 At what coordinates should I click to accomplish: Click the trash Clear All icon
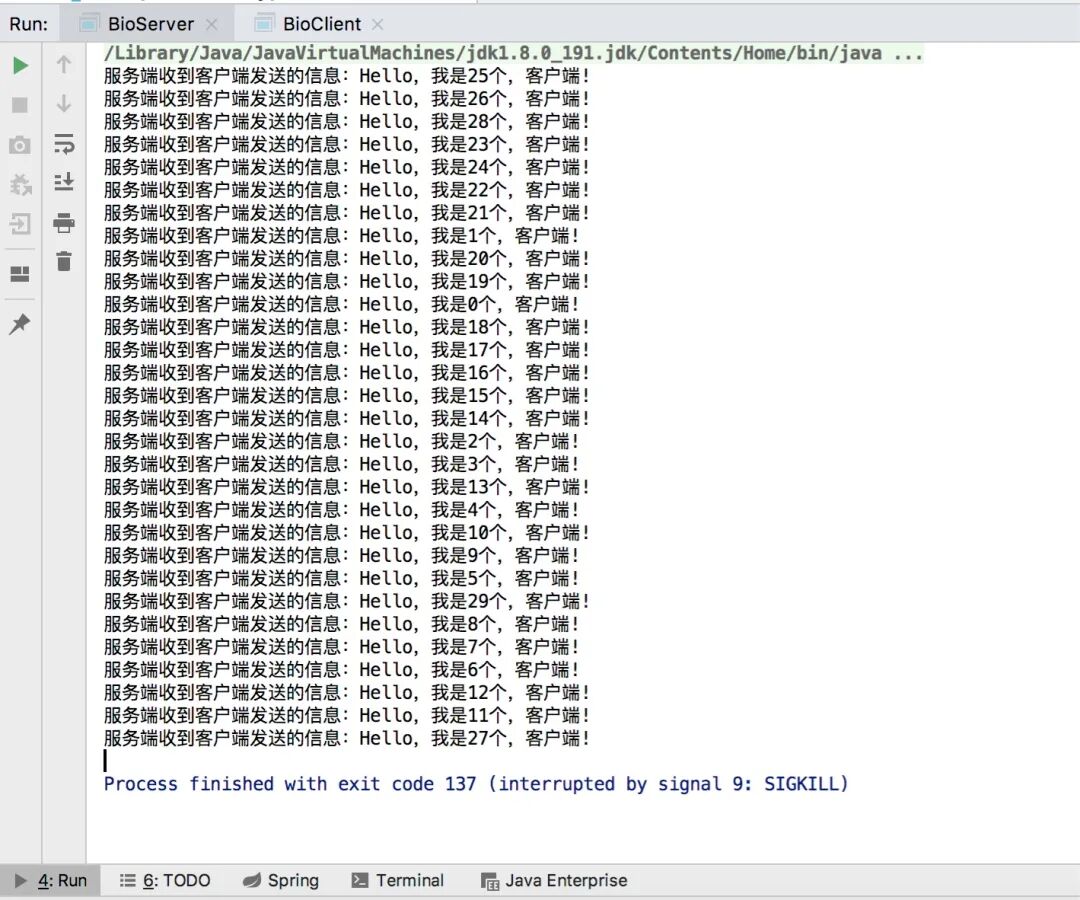click(64, 261)
